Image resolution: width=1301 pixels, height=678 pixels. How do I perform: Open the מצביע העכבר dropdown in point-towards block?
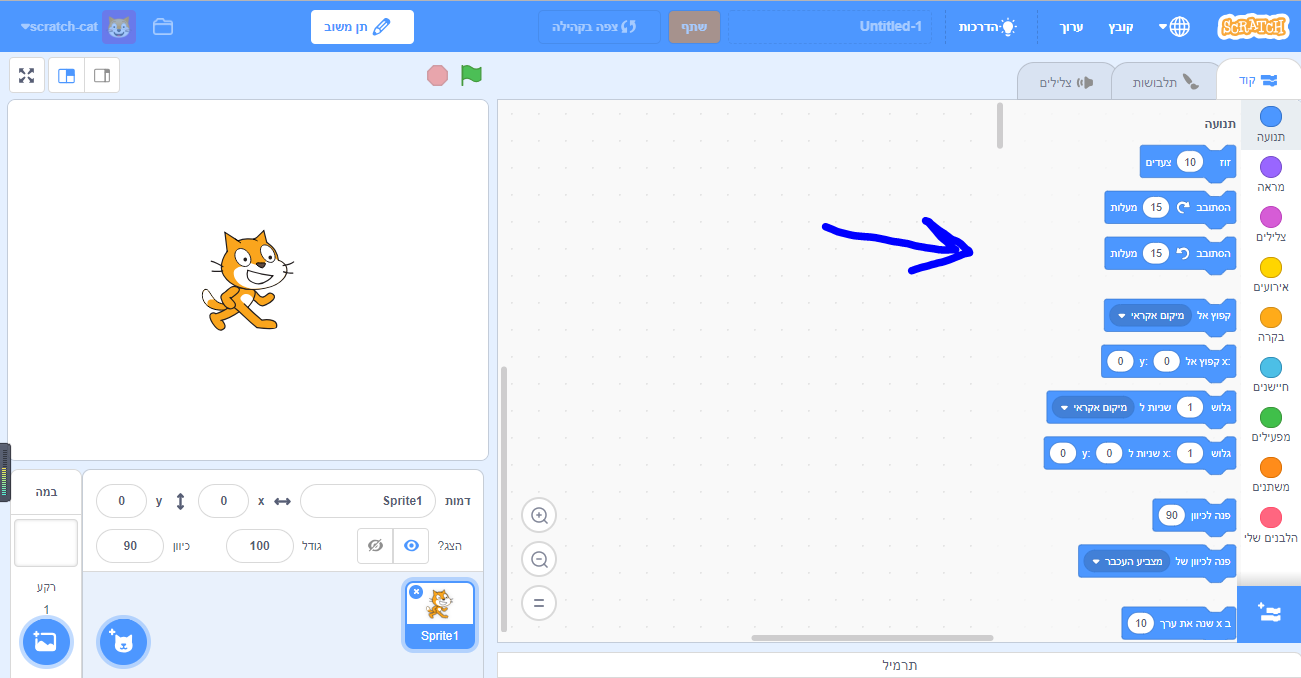click(x=1125, y=561)
